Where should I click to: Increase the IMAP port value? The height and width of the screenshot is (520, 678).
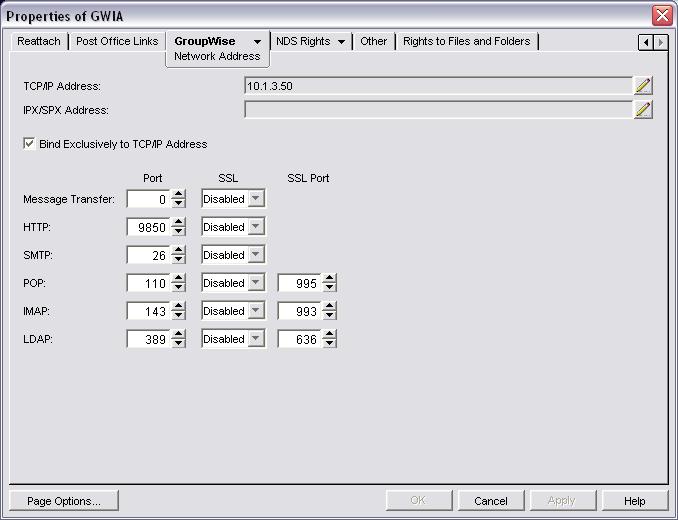tap(178, 306)
